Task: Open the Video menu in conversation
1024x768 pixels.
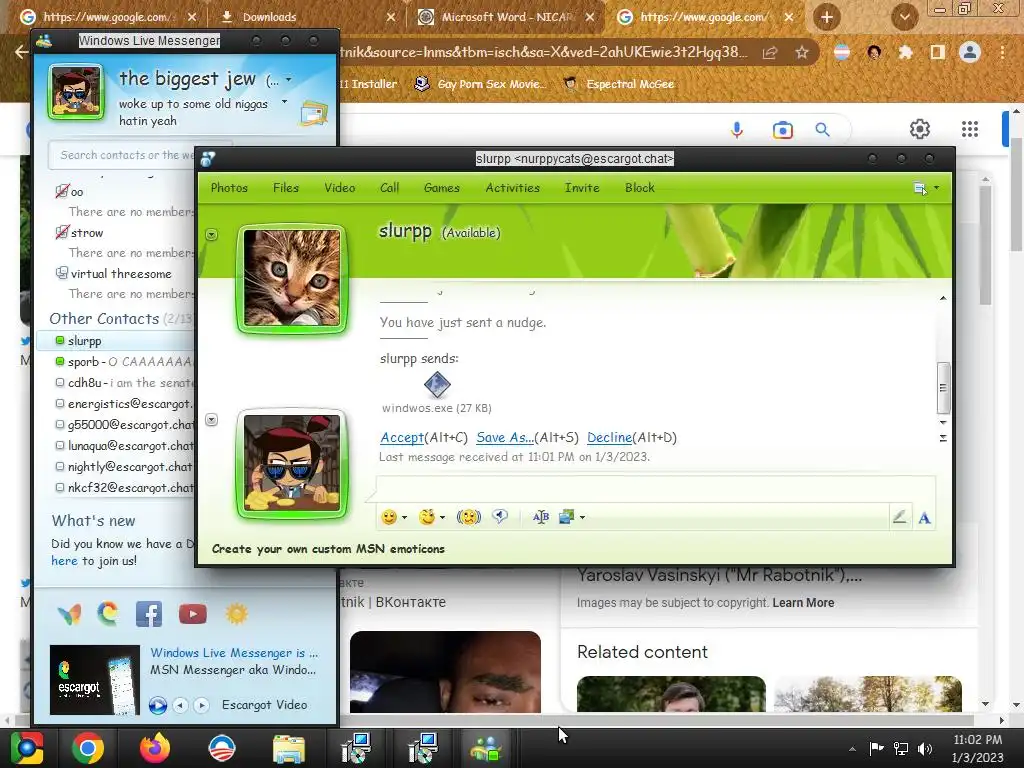Action: (340, 188)
